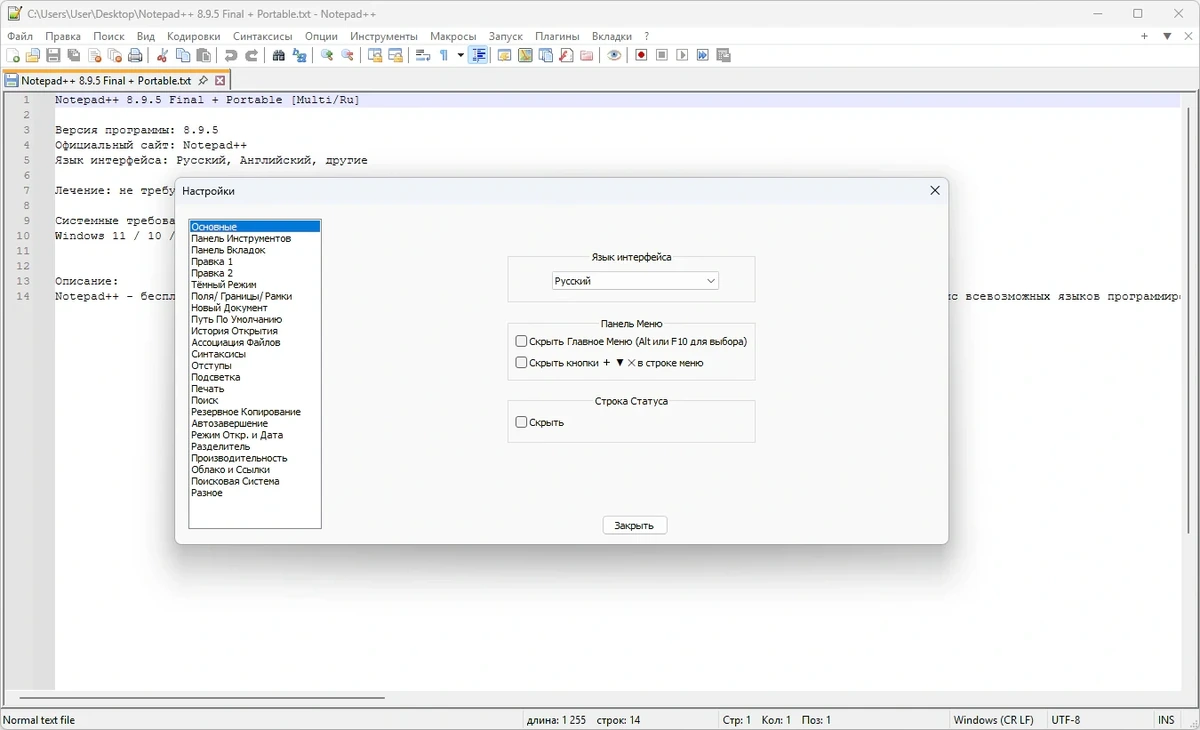Click INS indicator in status bar
The height and width of the screenshot is (730, 1200).
(x=1166, y=720)
